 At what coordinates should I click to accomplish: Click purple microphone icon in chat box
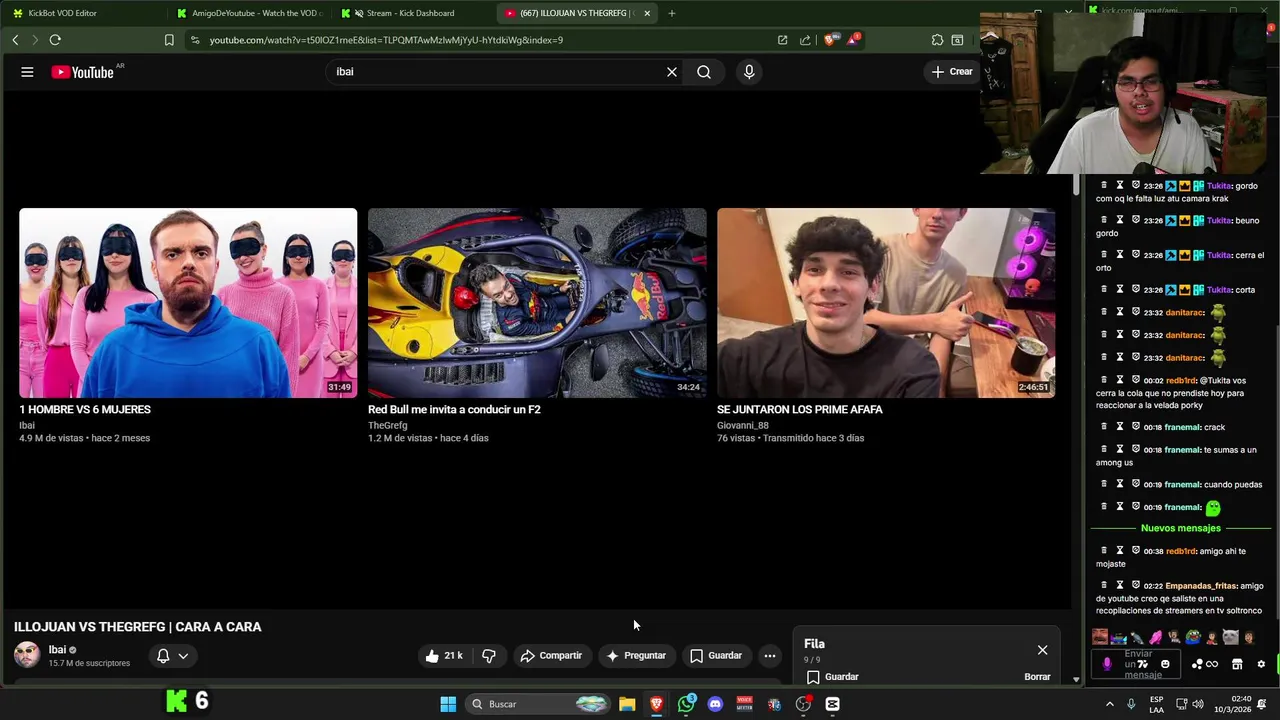click(x=1107, y=664)
